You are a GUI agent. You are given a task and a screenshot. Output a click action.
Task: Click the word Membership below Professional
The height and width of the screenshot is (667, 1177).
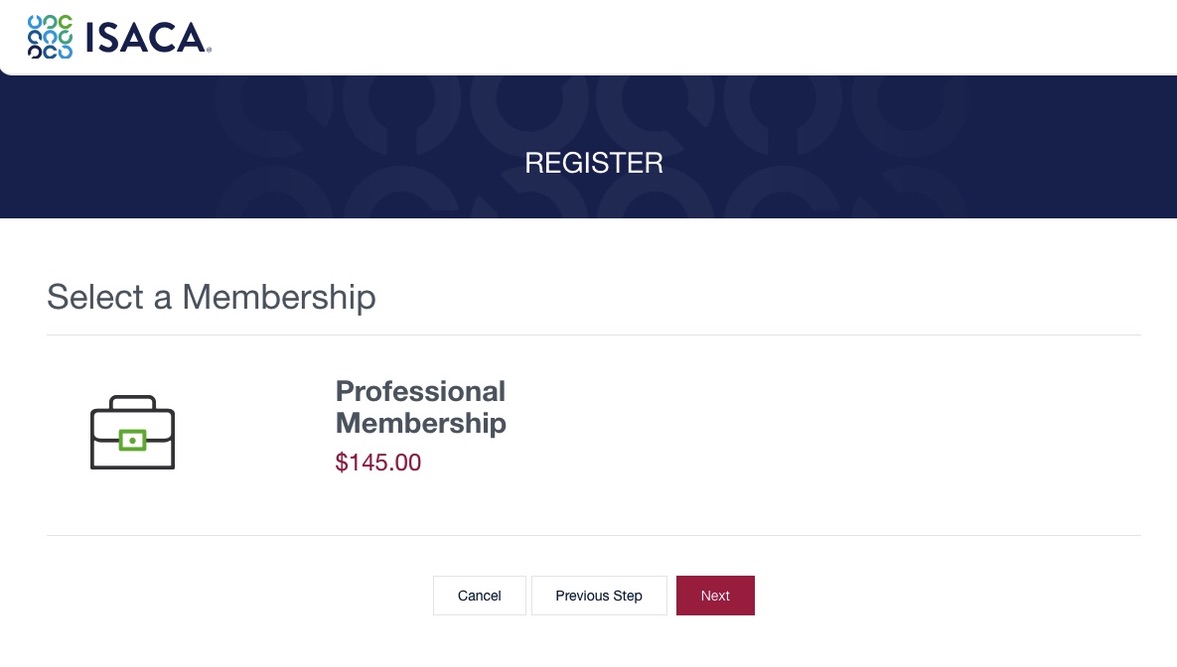421,423
